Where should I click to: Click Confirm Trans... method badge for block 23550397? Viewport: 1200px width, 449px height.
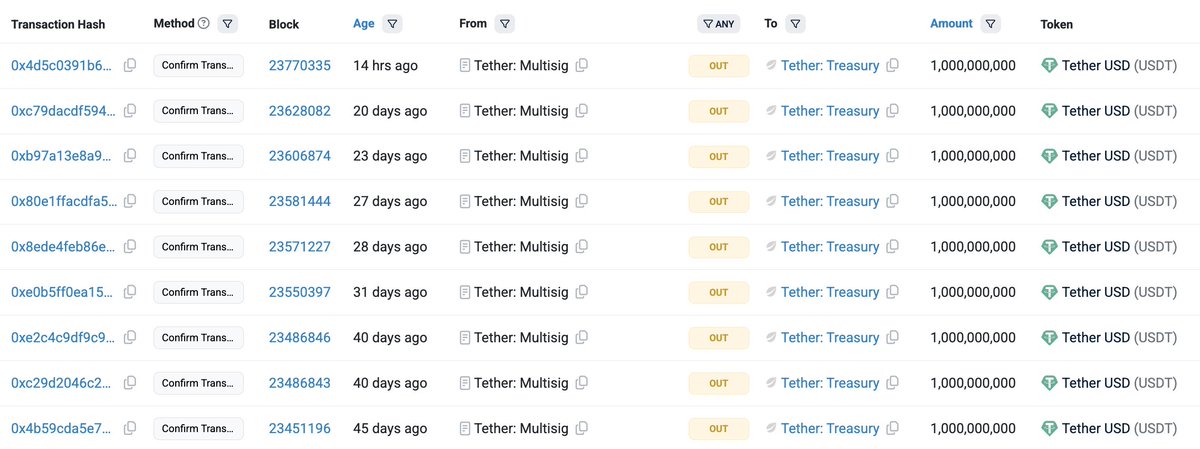(198, 292)
